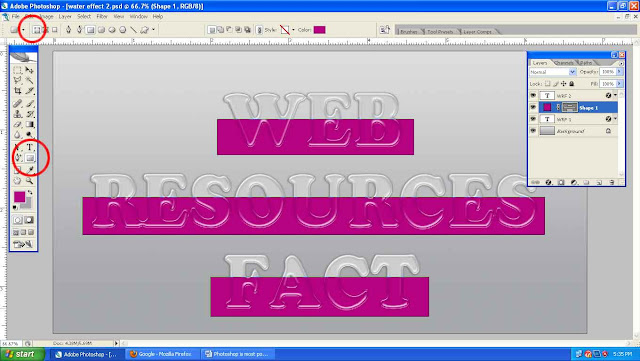Image resolution: width=640 pixels, height=361 pixels.
Task: Click Color swatch in options bar
Action: pyautogui.click(x=320, y=30)
